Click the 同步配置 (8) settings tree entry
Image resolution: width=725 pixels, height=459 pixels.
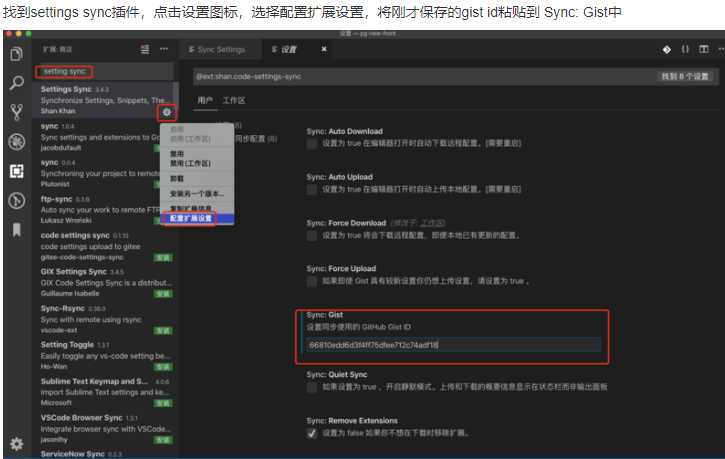tap(256, 139)
